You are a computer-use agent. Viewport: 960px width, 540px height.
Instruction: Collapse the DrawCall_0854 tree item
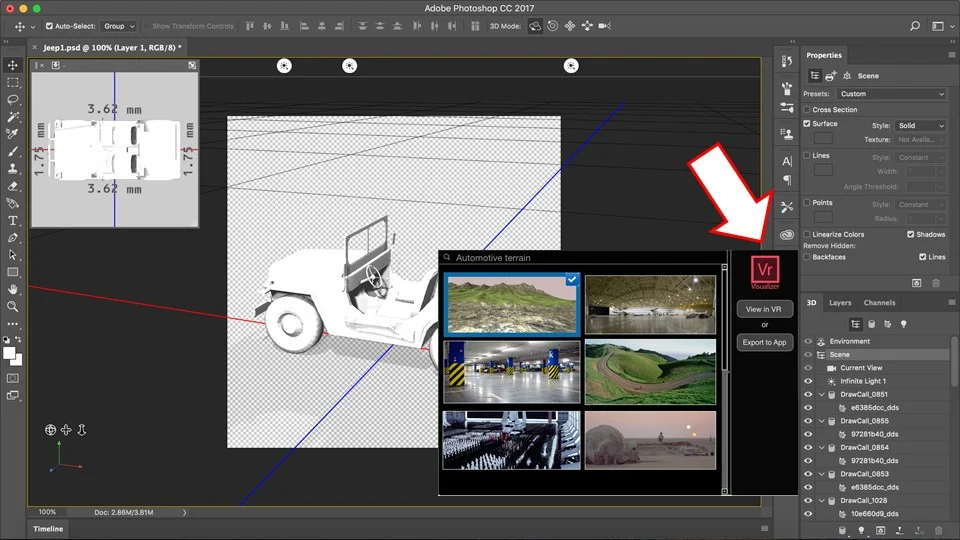[822, 448]
